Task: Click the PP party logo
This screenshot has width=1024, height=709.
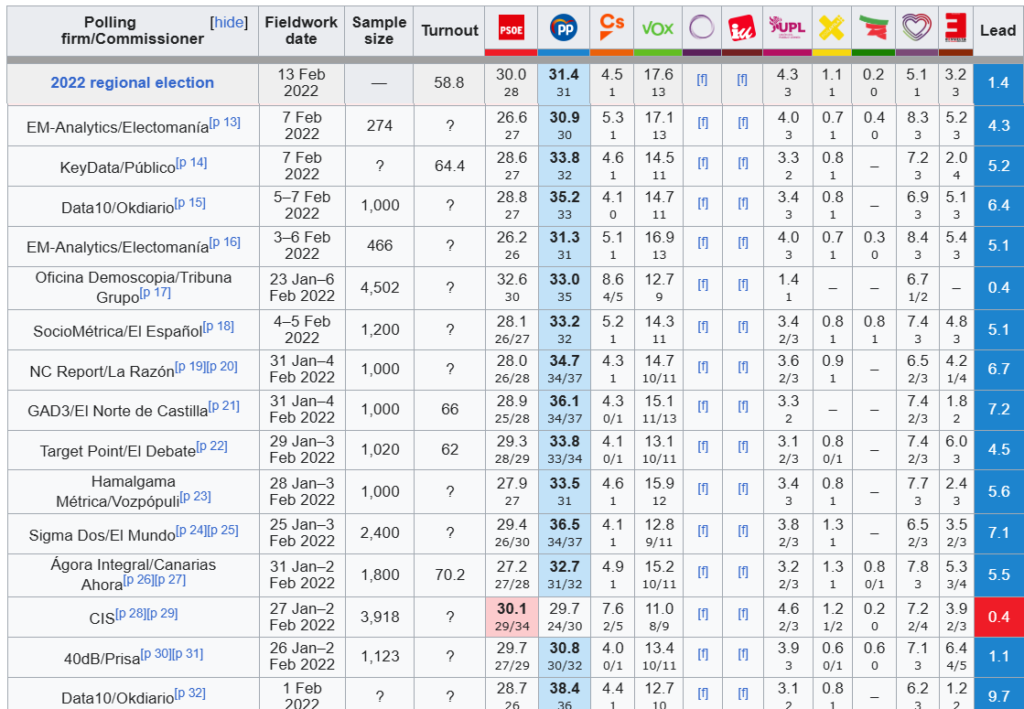Action: [x=563, y=30]
